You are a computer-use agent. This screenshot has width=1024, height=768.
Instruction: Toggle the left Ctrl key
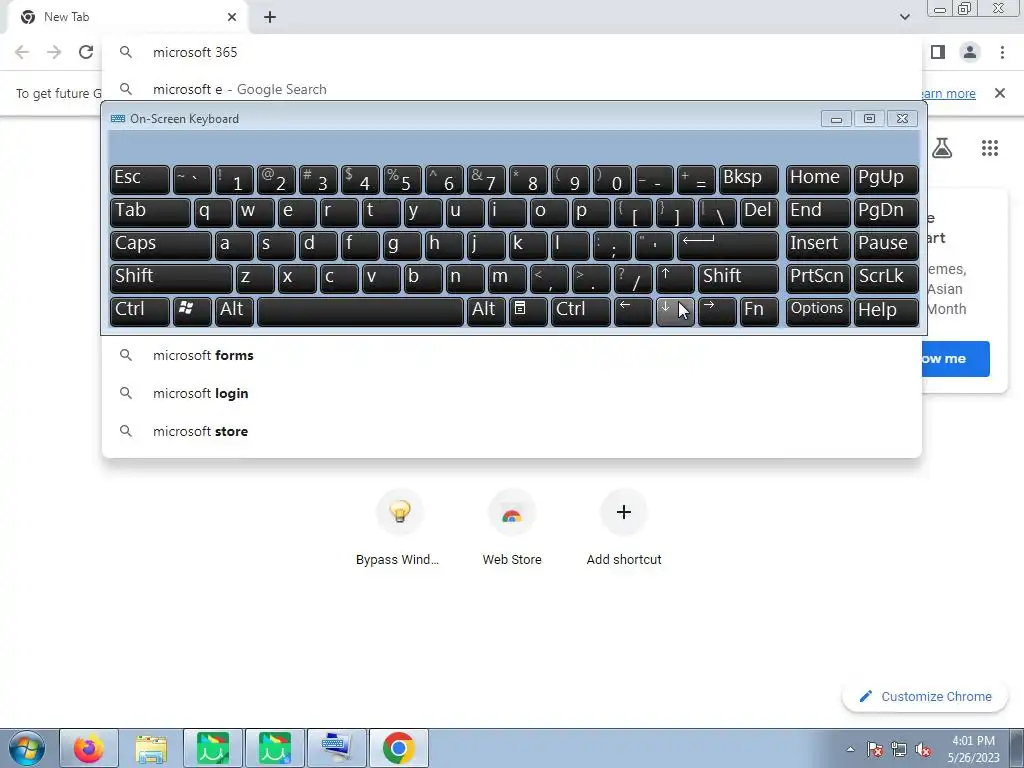140,312
